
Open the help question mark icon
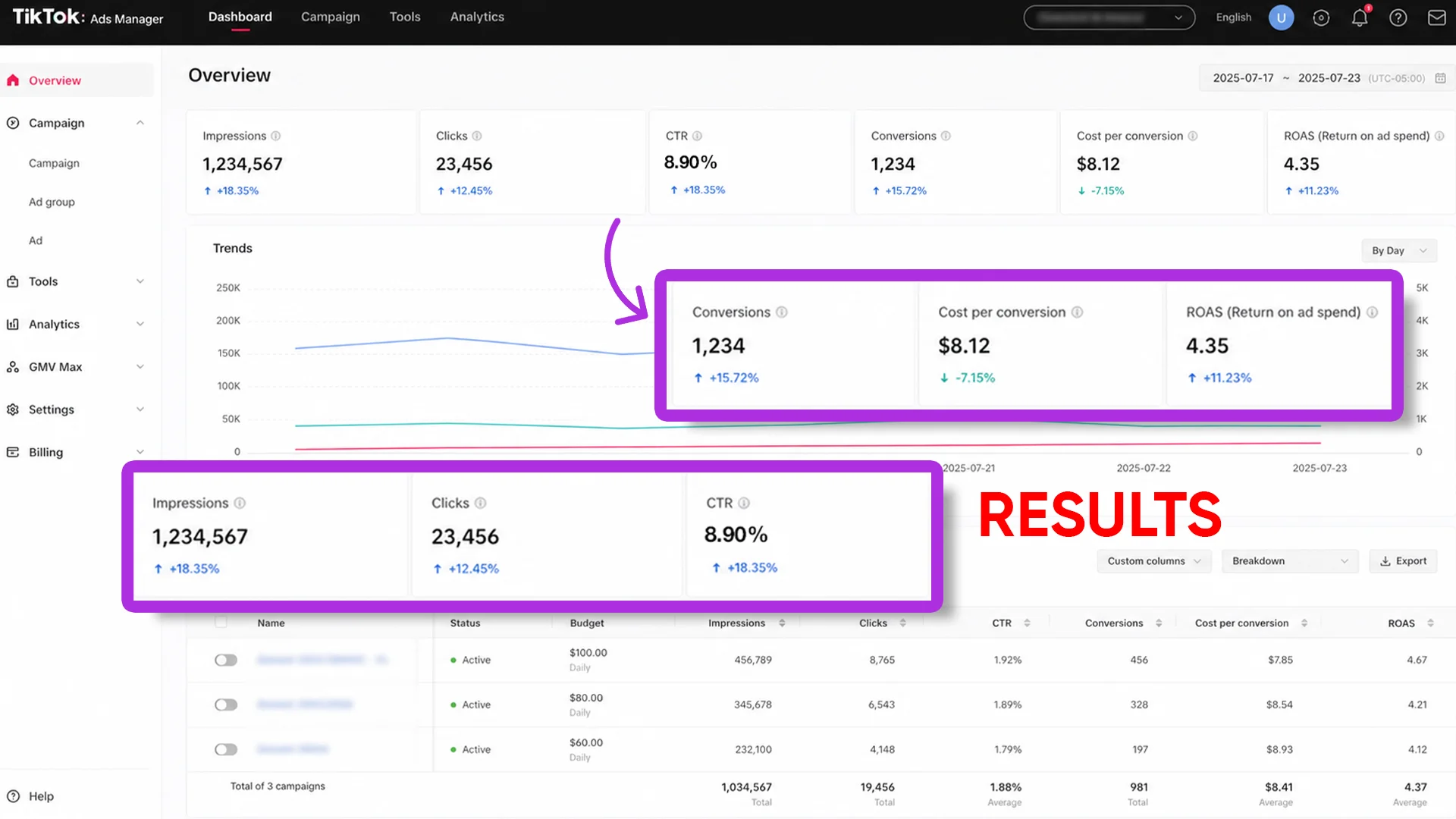pyautogui.click(x=1398, y=17)
